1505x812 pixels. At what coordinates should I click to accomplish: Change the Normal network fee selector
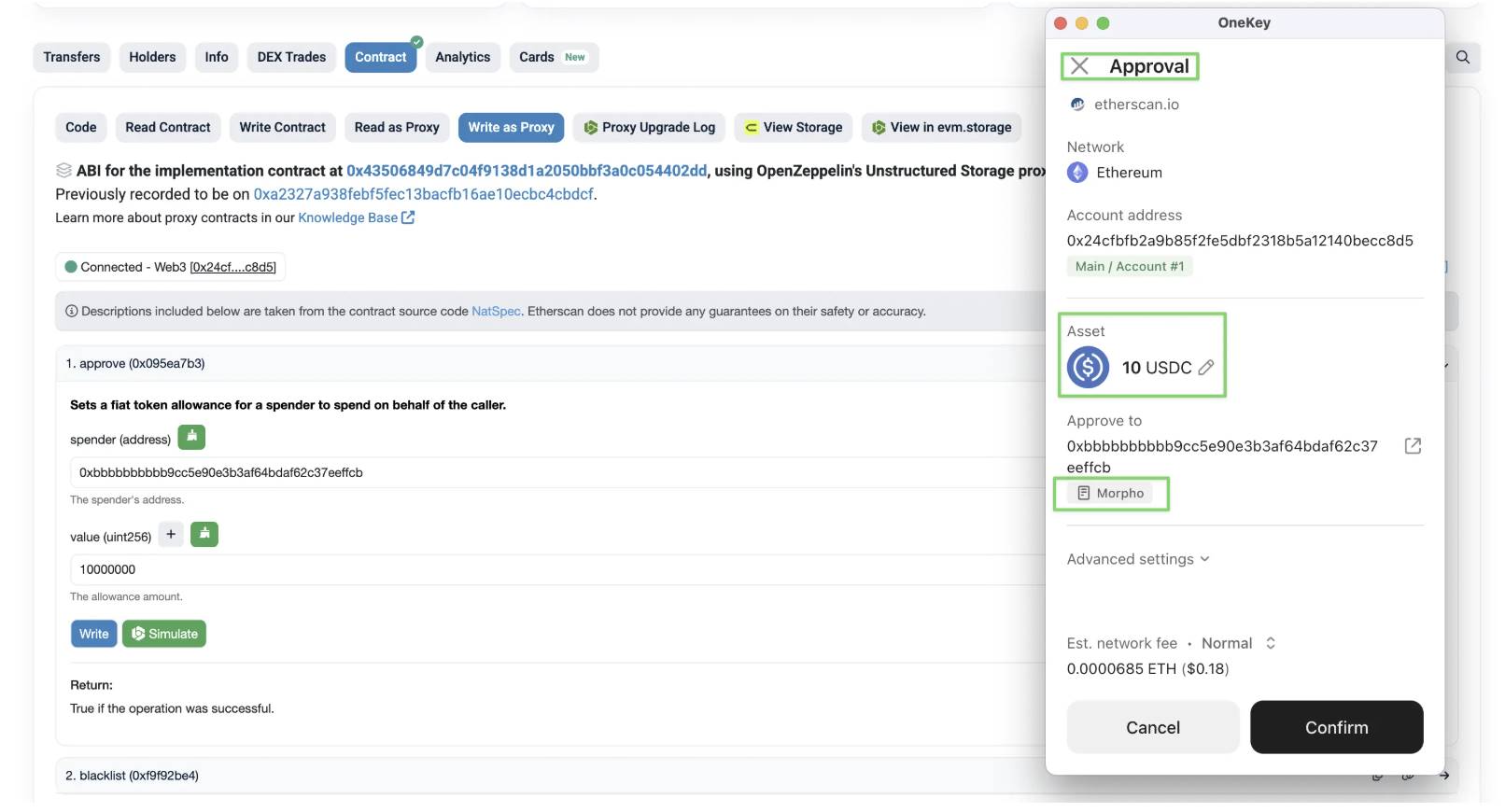click(1238, 643)
